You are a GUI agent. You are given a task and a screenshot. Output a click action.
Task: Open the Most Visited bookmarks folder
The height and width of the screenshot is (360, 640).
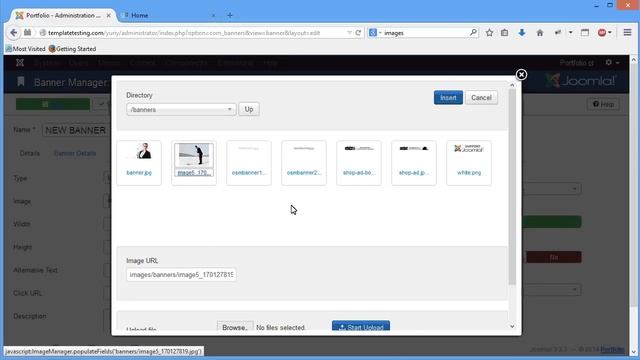[x=25, y=49]
